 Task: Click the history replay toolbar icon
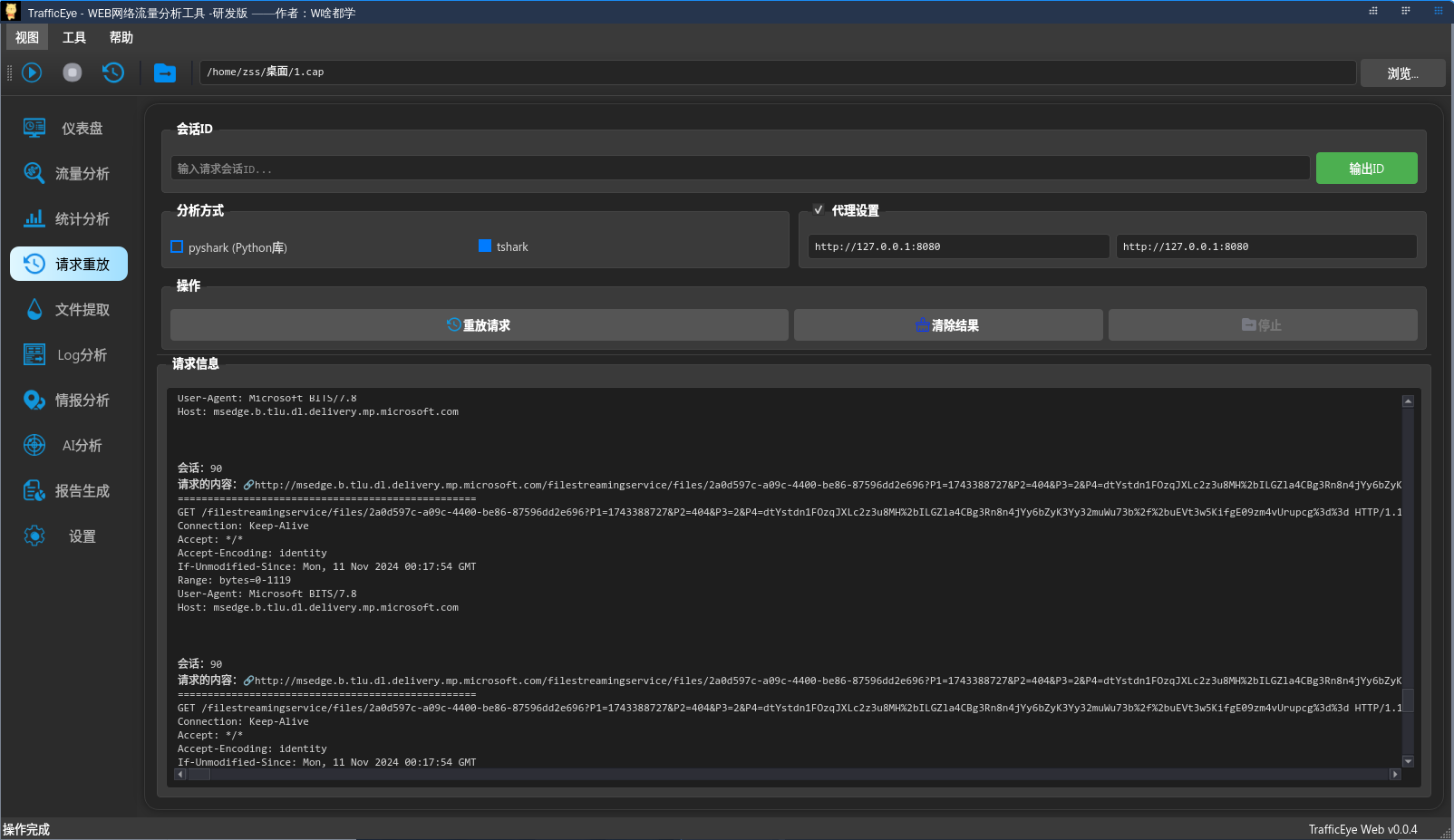pos(112,72)
